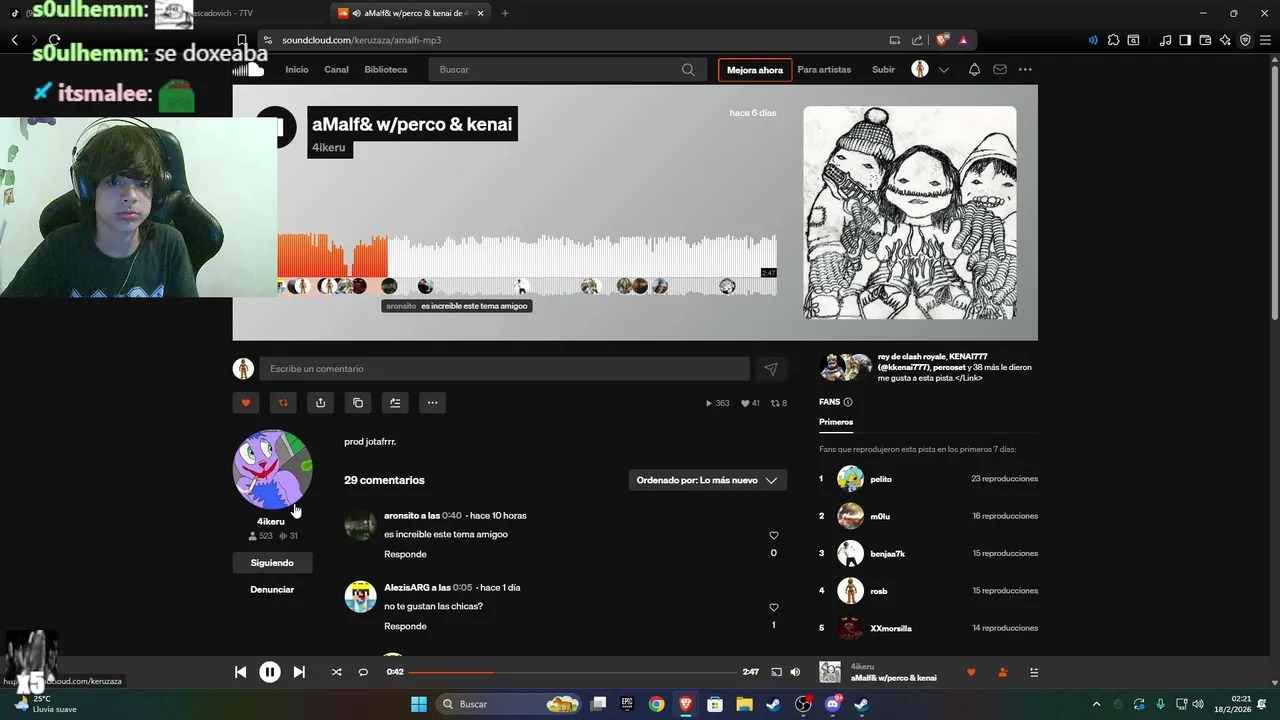Open SoundCloud messages envelope
The height and width of the screenshot is (720, 1280).
click(1000, 70)
